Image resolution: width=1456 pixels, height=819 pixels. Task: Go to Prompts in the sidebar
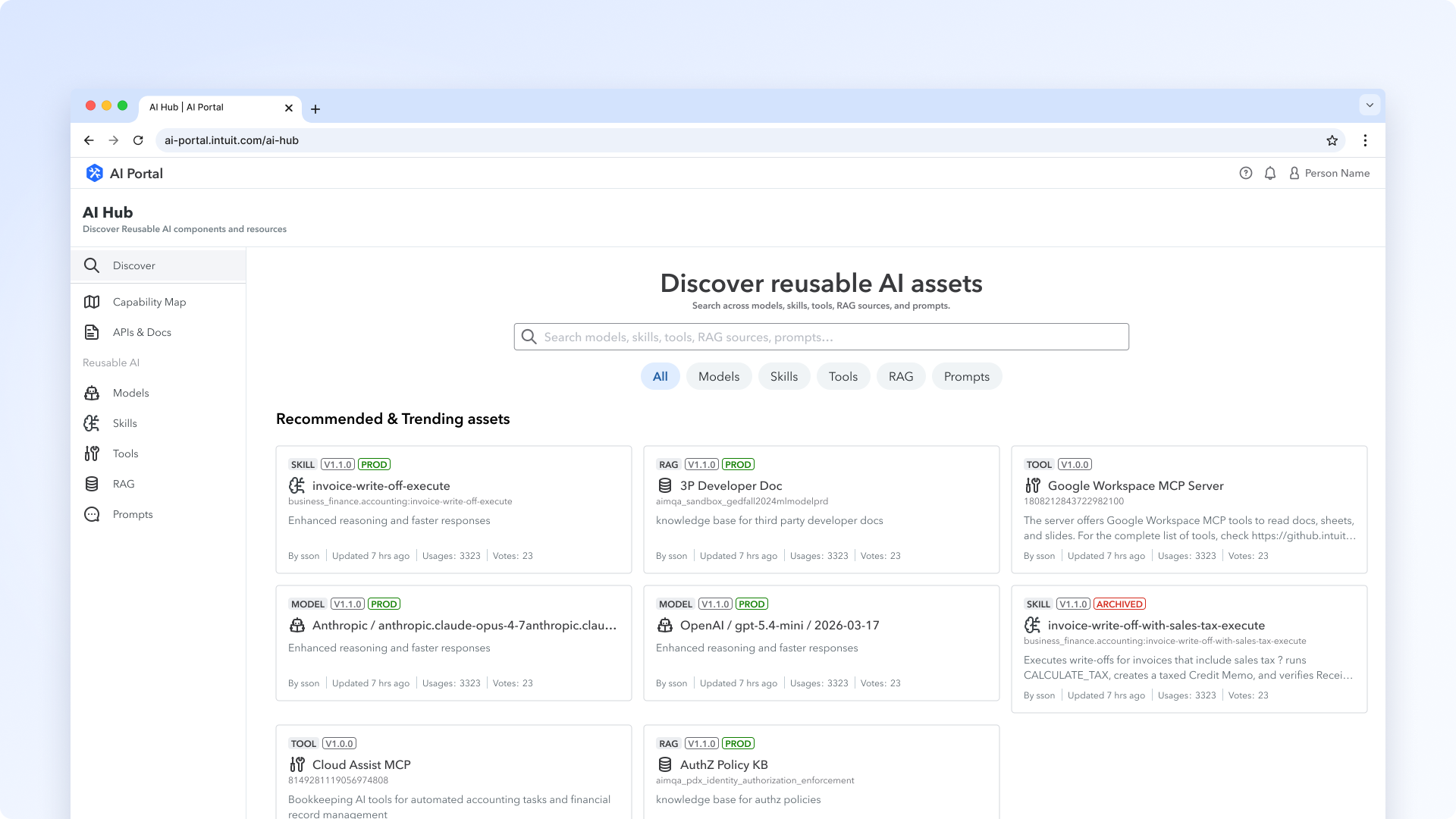158,514
